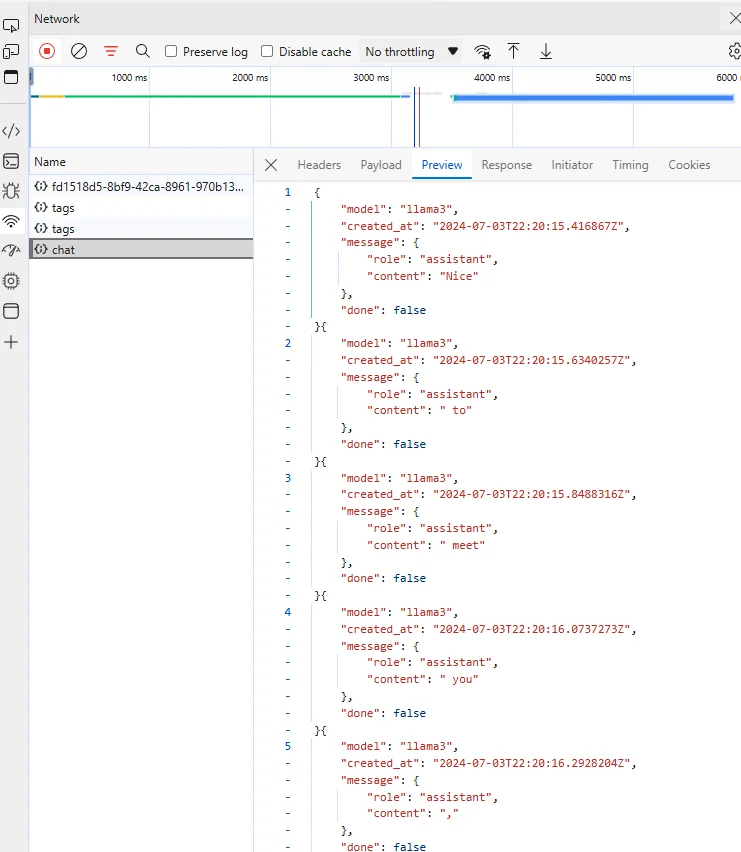The image size is (741, 852).
Task: Open network conditions panel
Action: pyautogui.click(x=482, y=51)
